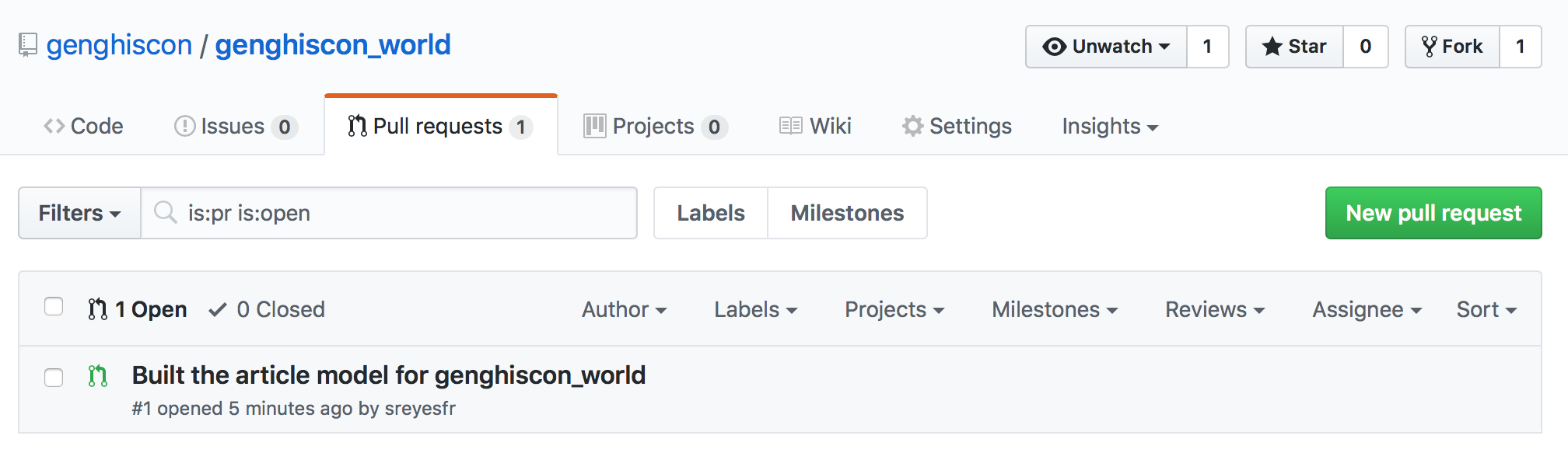This screenshot has width=1568, height=460.
Task: Select the Pull requests tab
Action: pyautogui.click(x=440, y=126)
